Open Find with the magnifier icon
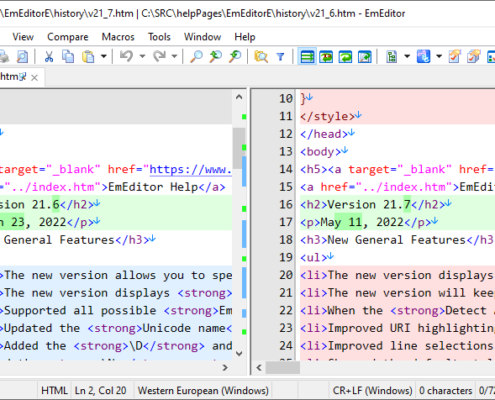Image resolution: width=495 pixels, height=400 pixels. 196,56
